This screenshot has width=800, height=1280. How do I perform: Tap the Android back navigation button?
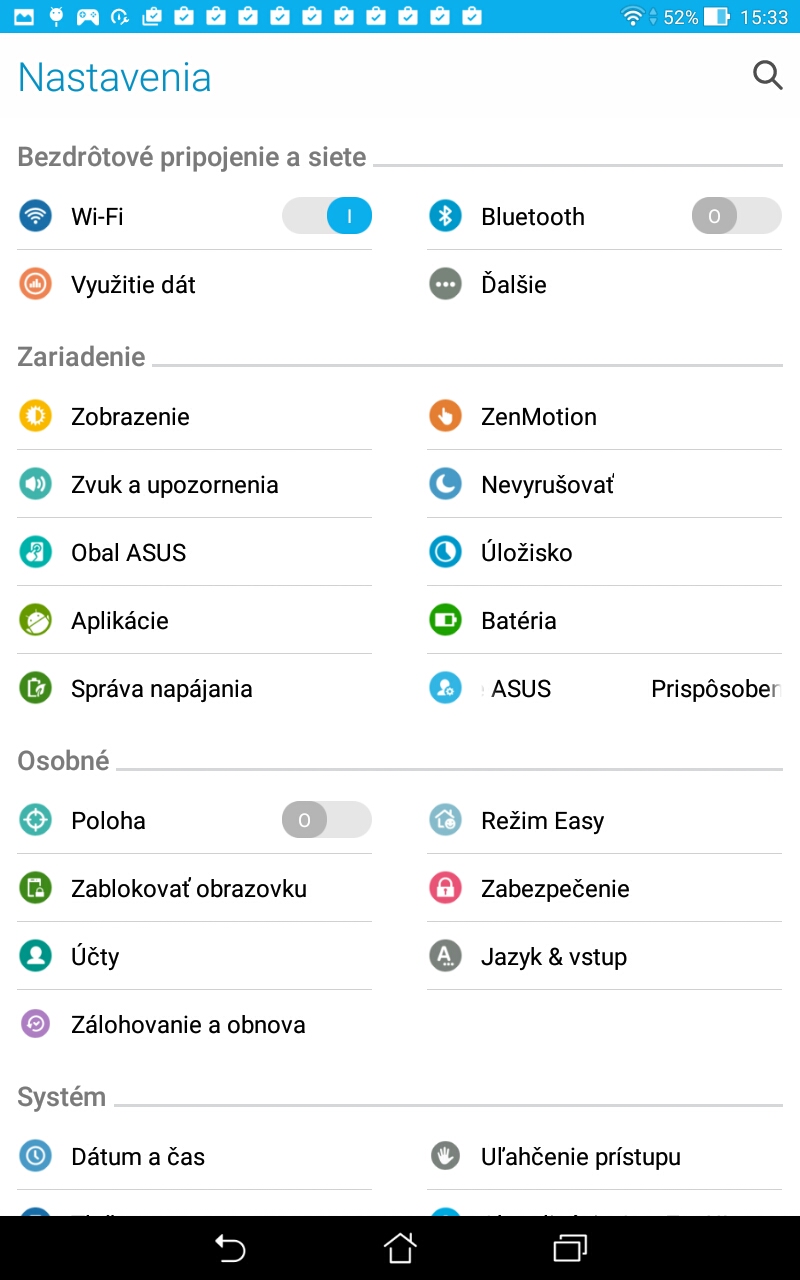230,1247
